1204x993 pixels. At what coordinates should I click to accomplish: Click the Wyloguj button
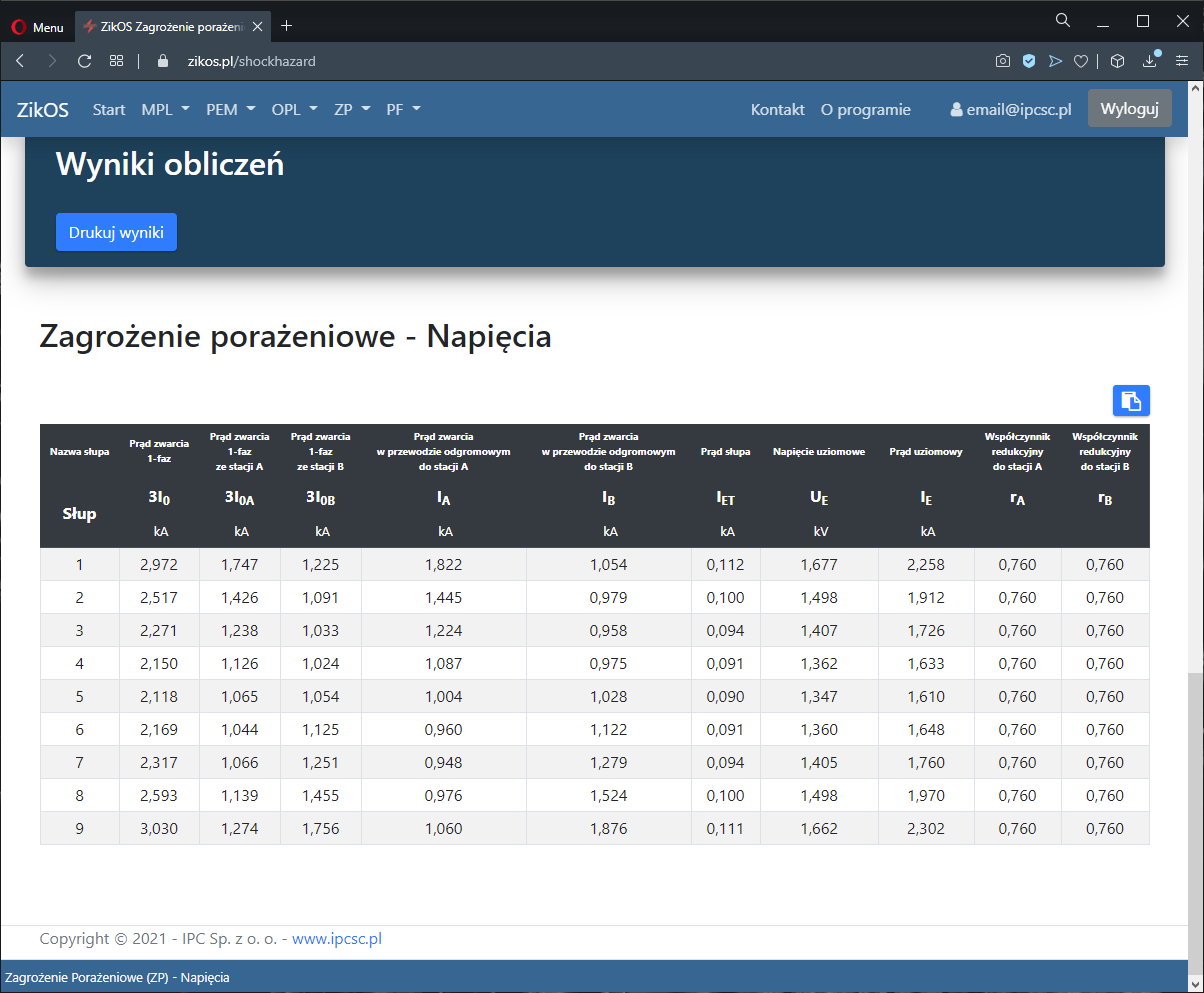[x=1129, y=109]
